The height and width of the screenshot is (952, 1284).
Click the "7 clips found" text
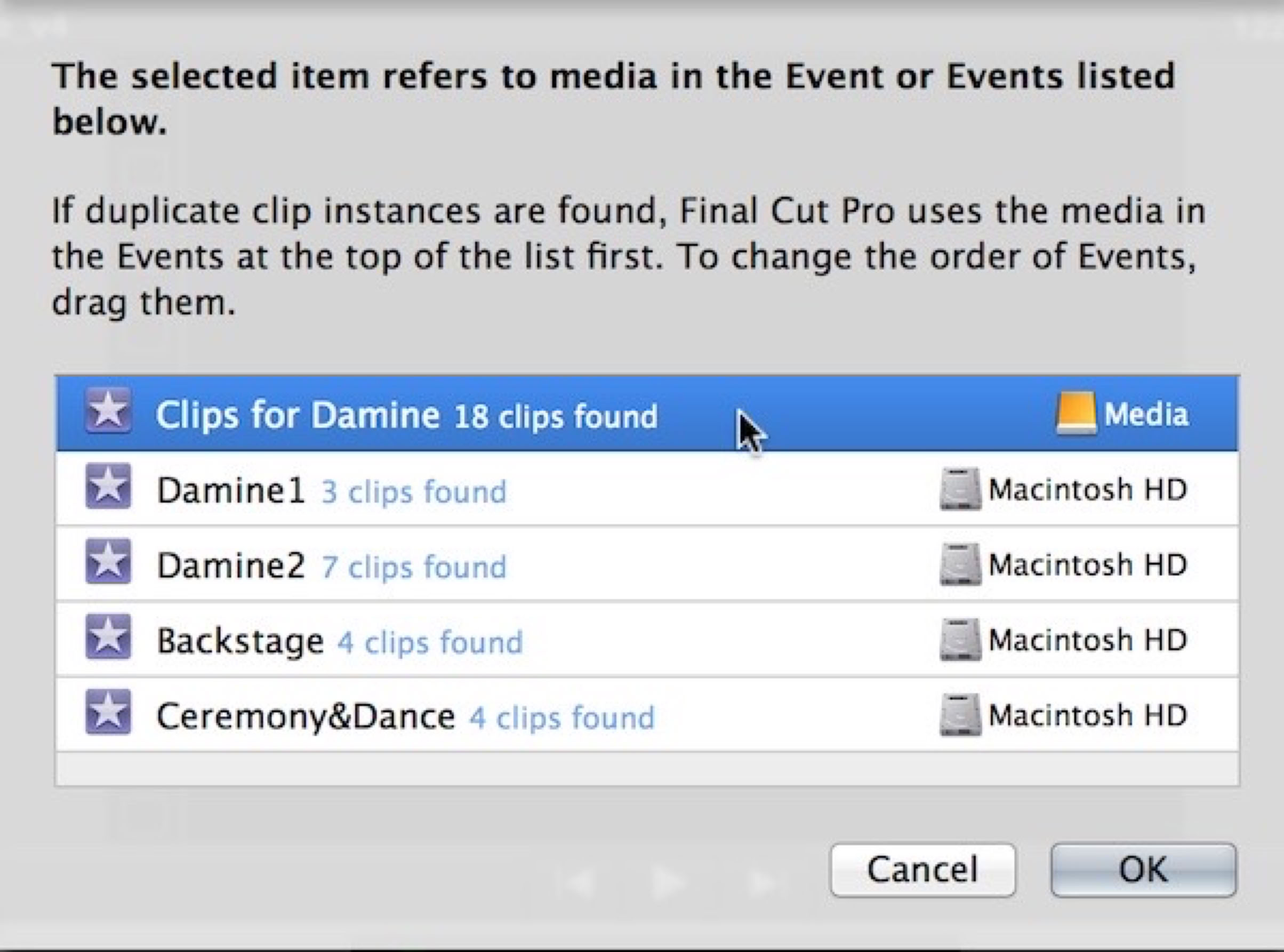(414, 567)
